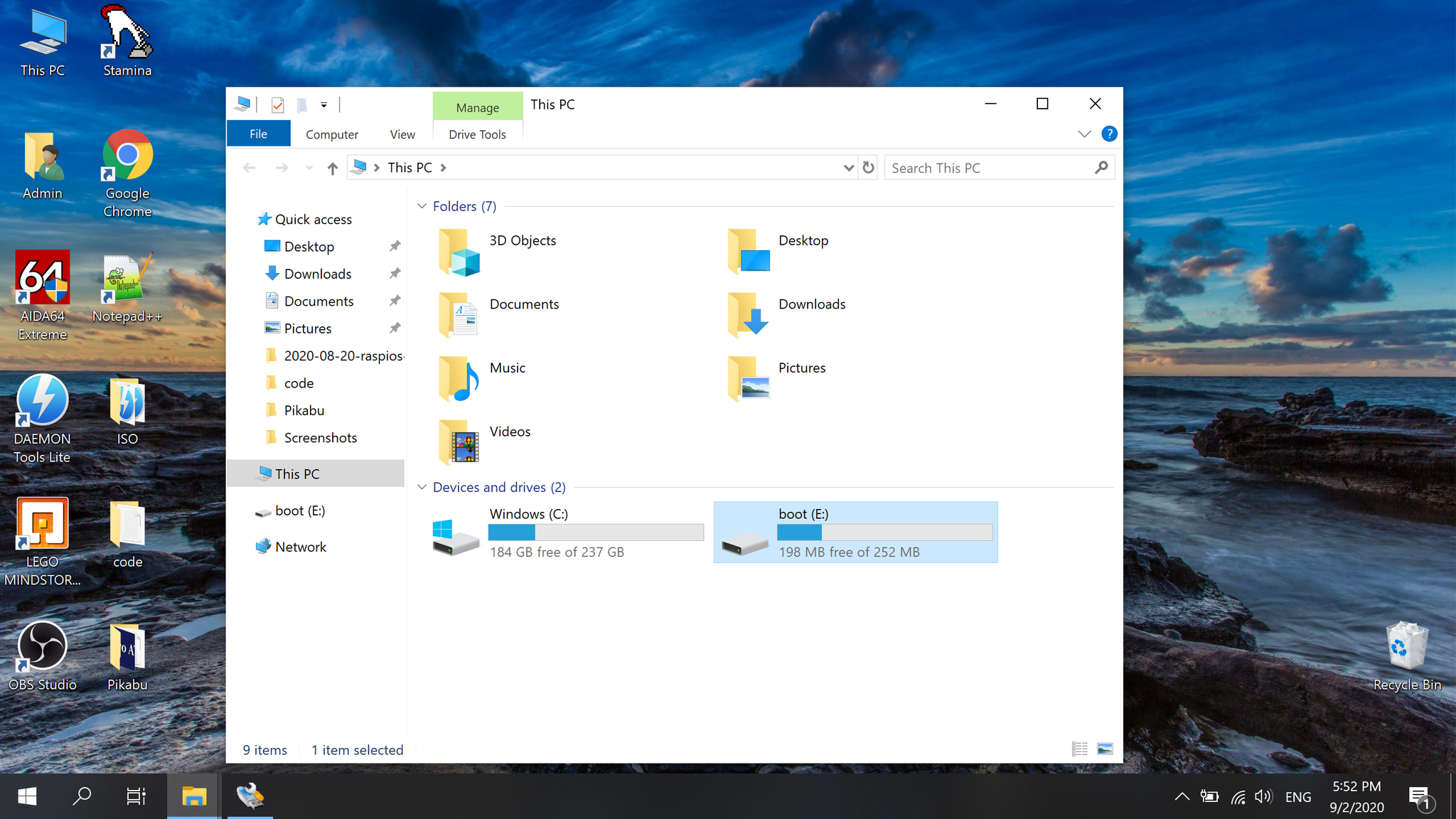Screen dimensions: 1456x819
Task: Click the New folder icon in quick access toolbar
Action: [x=302, y=105]
